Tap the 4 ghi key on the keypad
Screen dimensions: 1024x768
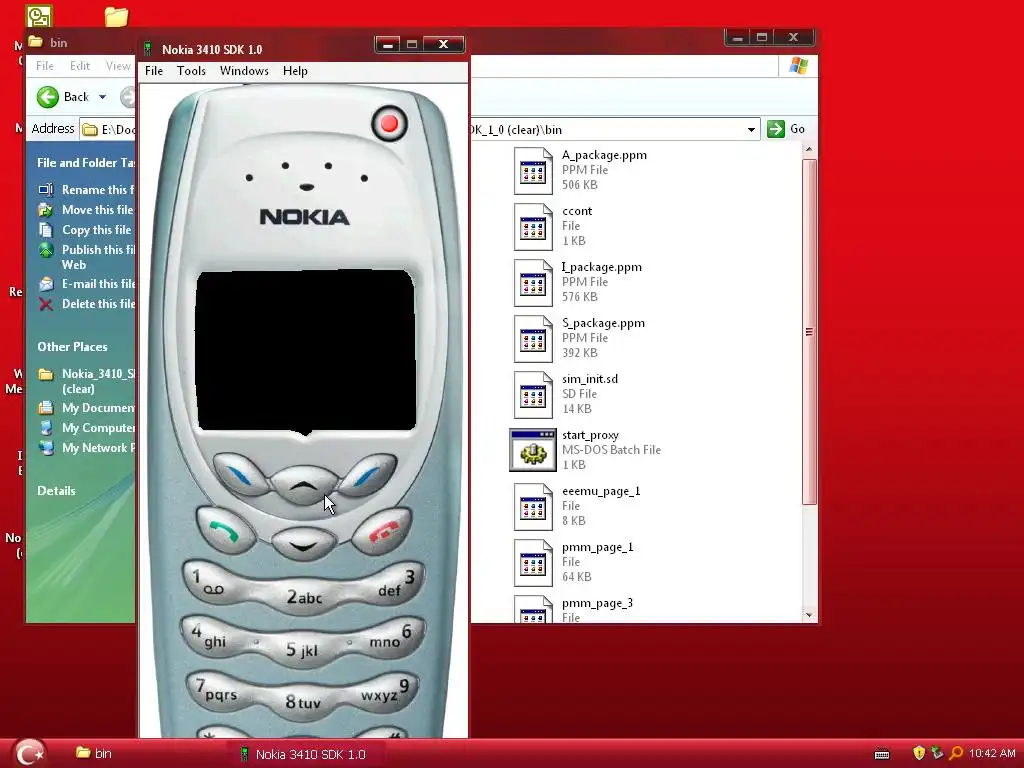pos(212,637)
